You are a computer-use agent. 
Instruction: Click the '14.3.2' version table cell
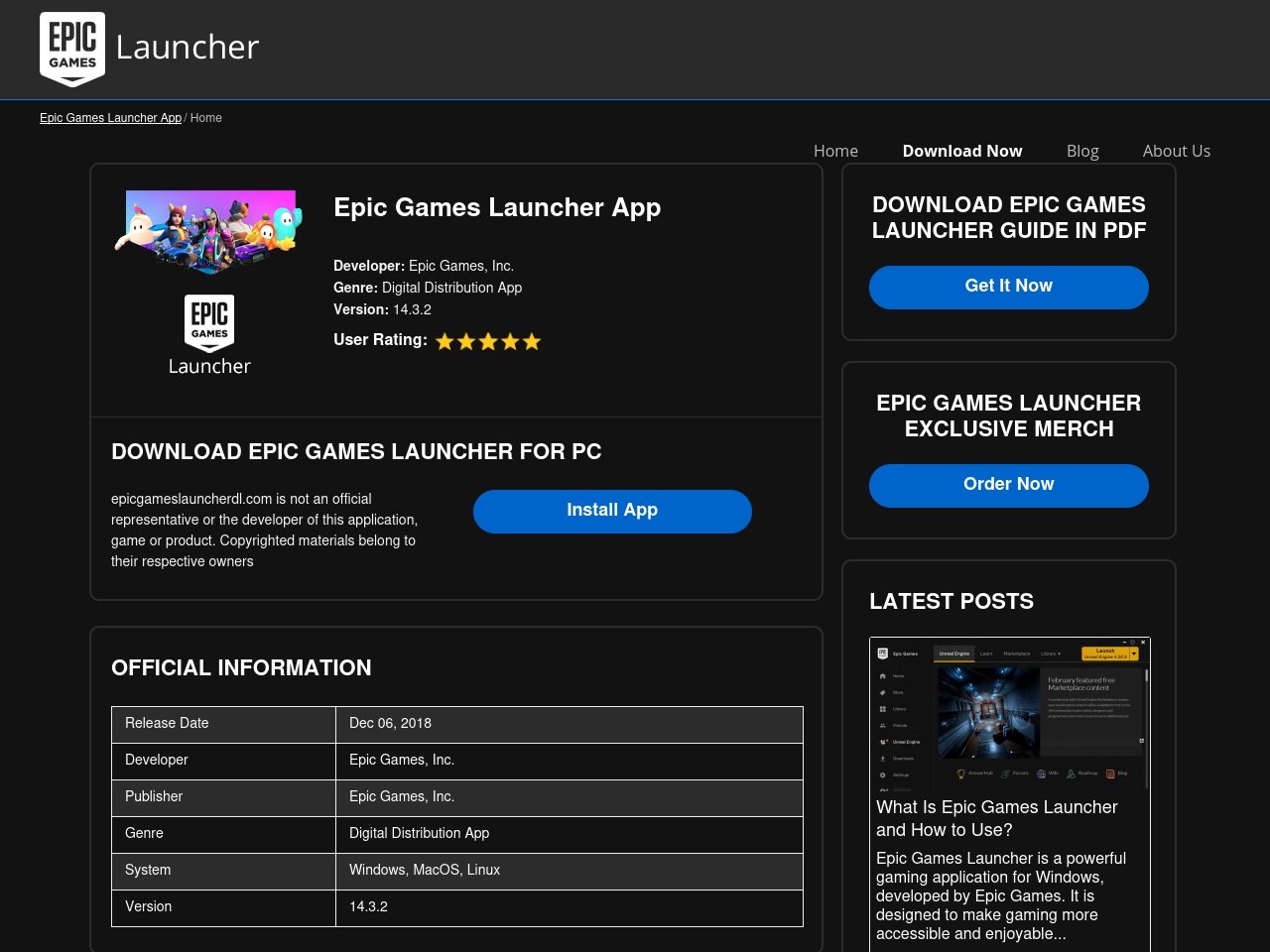[x=570, y=907]
